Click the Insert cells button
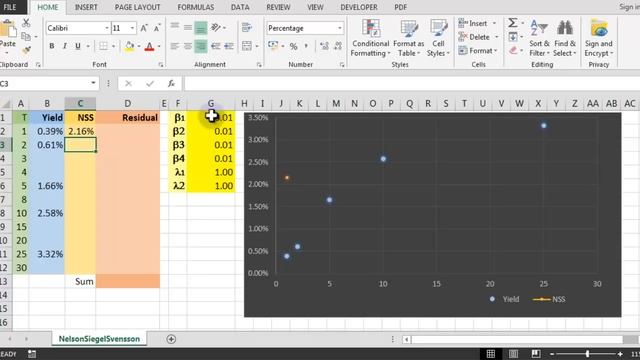This screenshot has height=360, width=640. pos(477,23)
